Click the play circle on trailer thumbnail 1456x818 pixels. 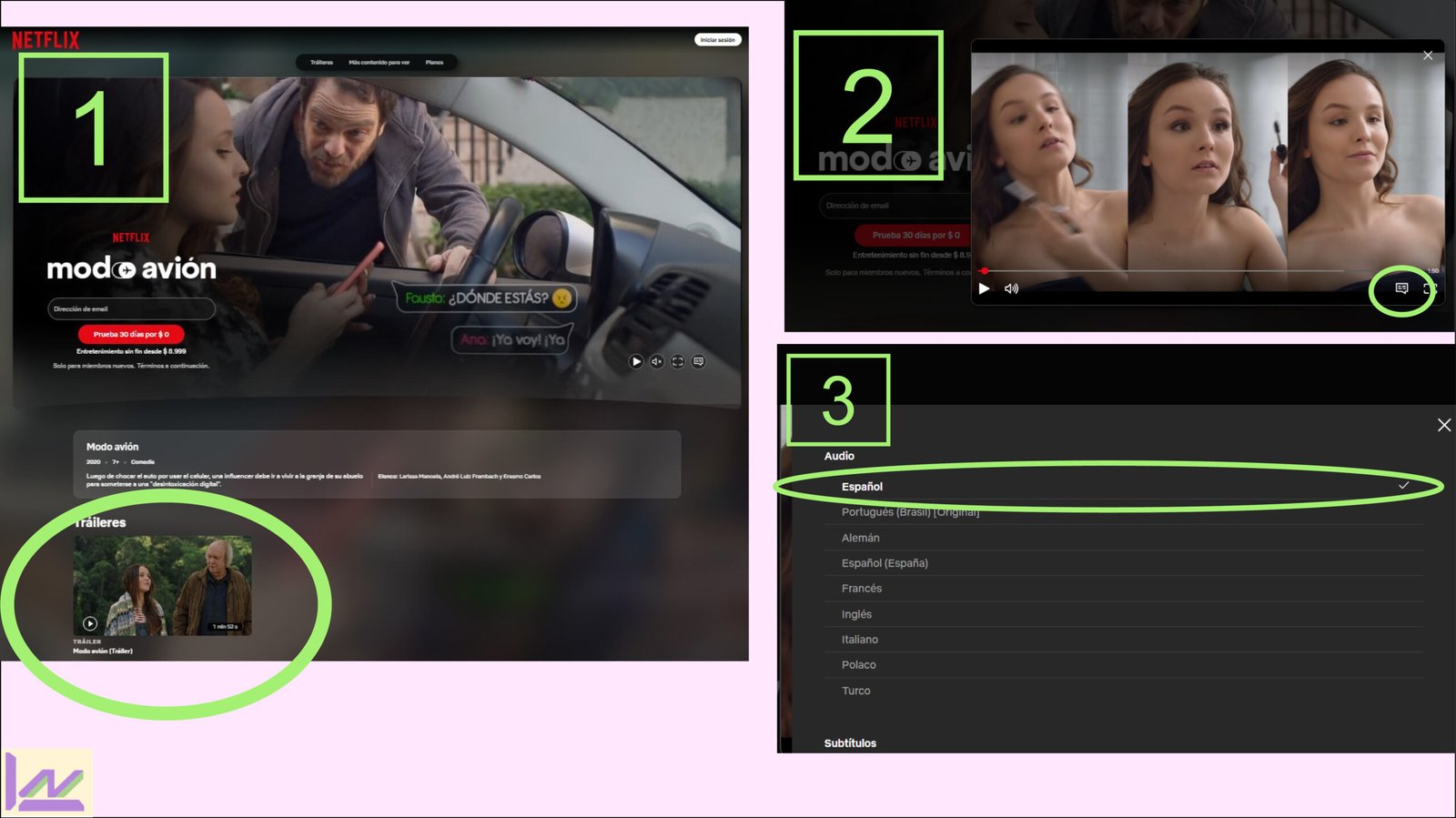[x=90, y=623]
